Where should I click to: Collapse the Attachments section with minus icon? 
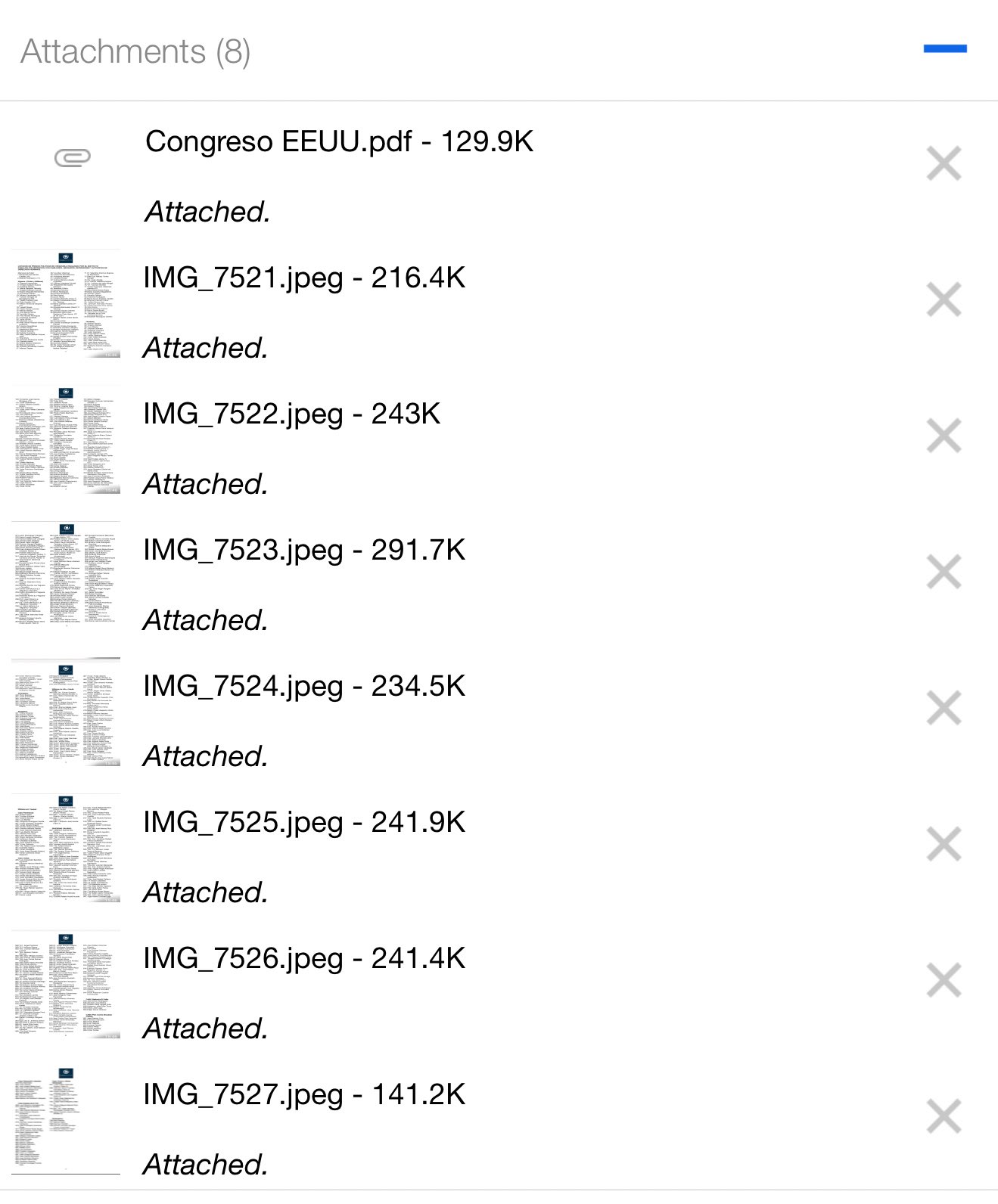click(944, 49)
